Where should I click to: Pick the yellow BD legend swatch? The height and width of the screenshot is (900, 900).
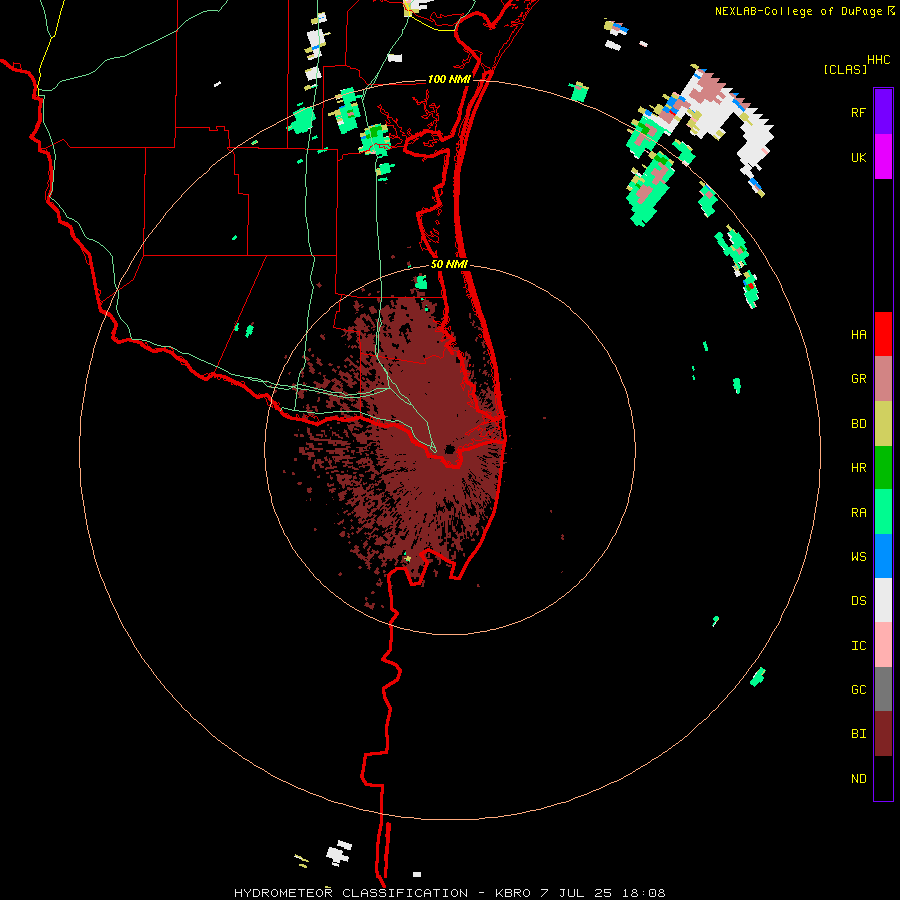pos(883,423)
